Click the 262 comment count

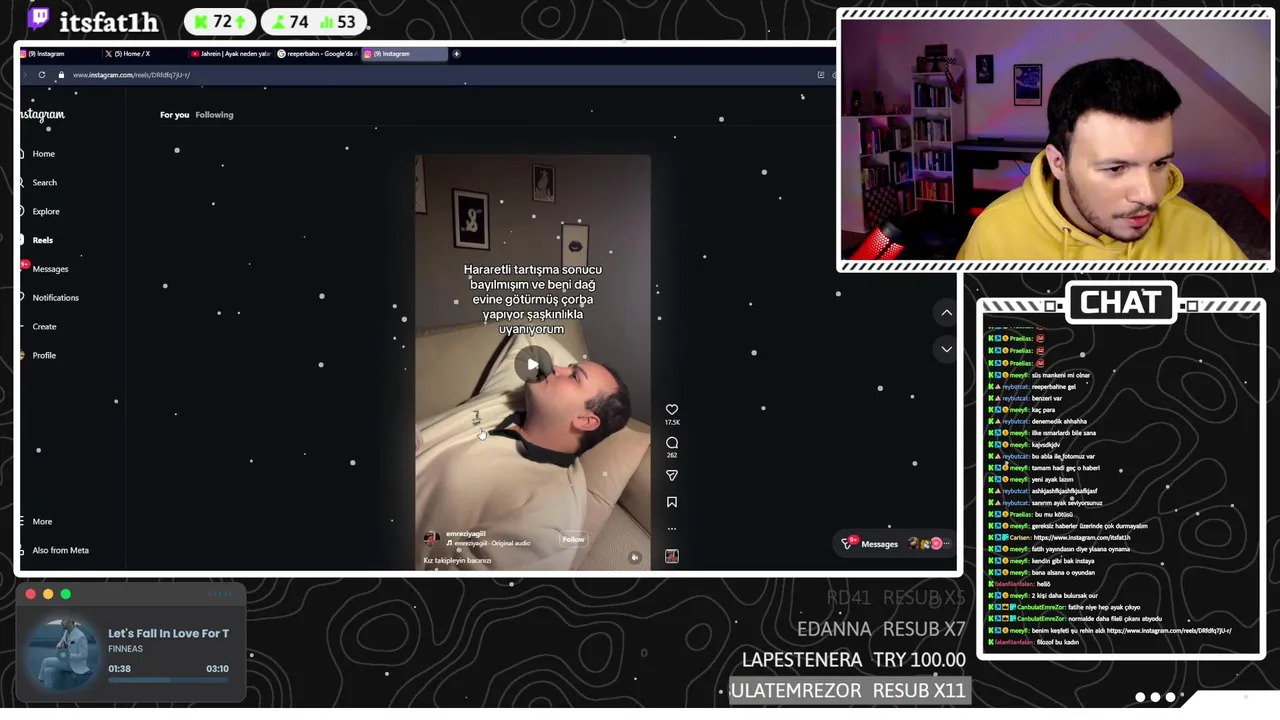(x=672, y=456)
